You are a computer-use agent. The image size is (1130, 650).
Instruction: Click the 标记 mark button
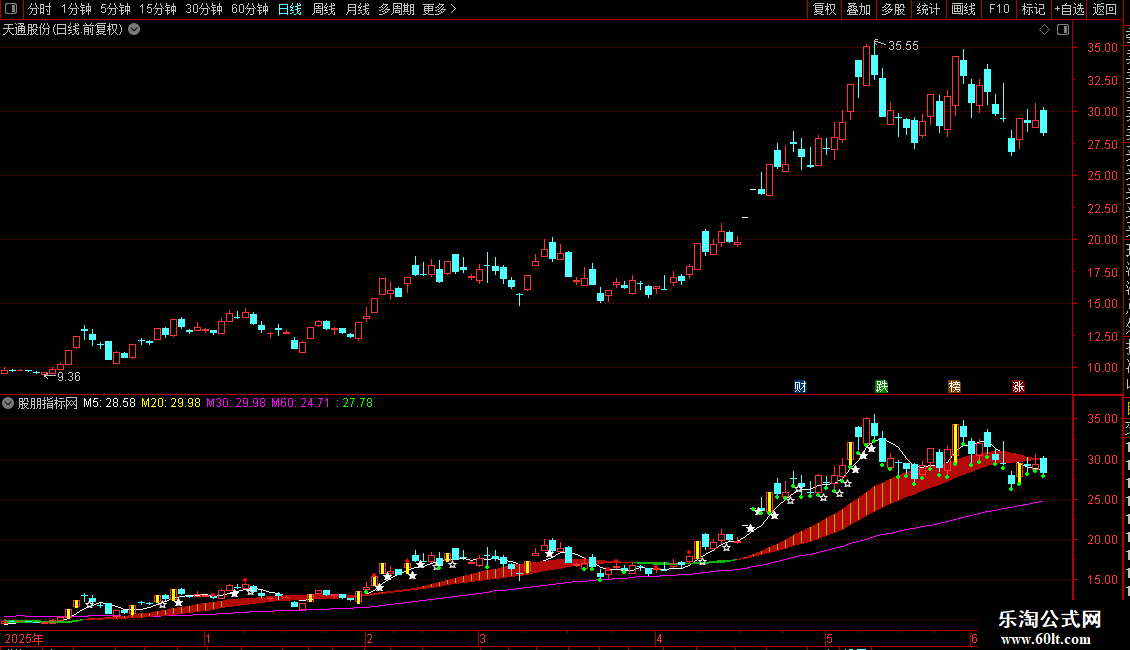click(x=1033, y=9)
